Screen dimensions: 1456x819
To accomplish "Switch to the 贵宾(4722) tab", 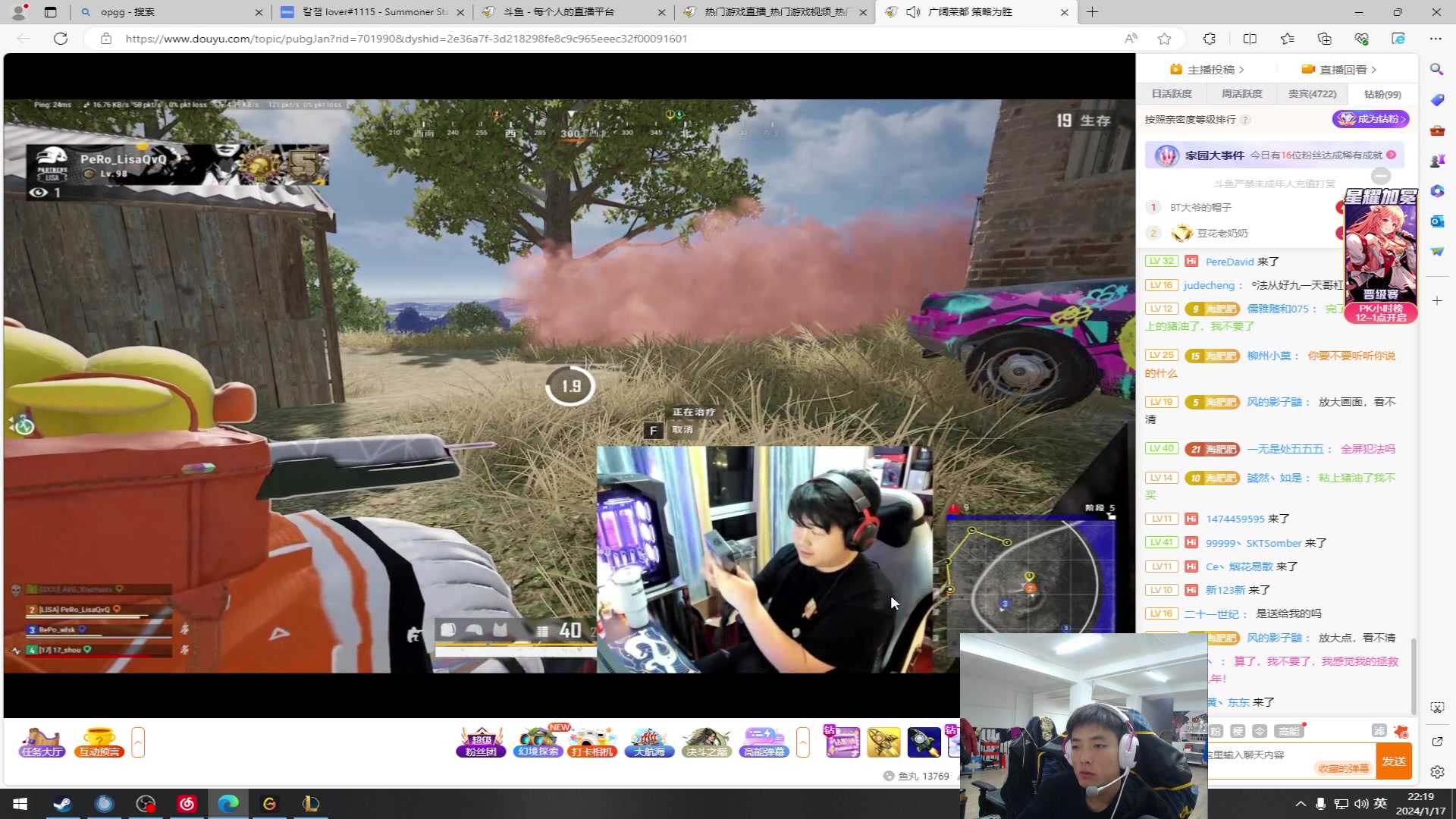I will tap(1313, 94).
